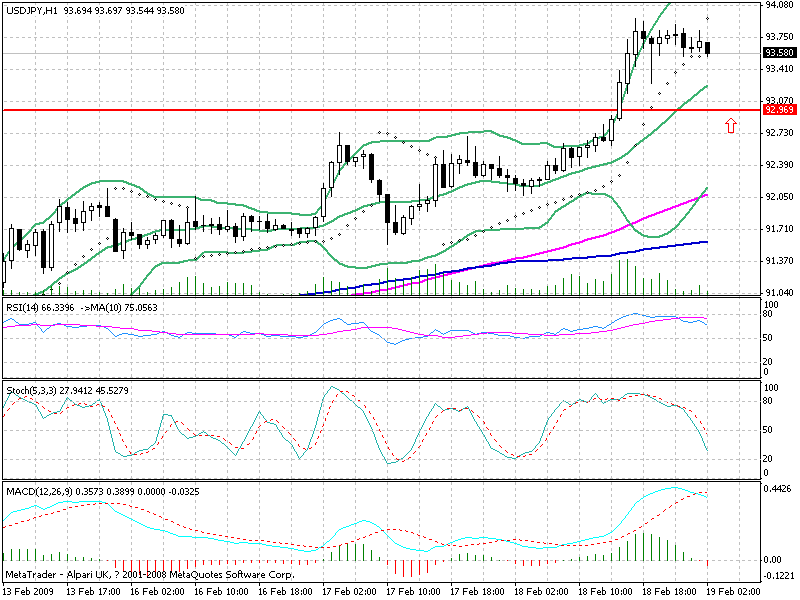800x600 pixels.
Task: Click the 92.390 price scale value
Action: click(x=780, y=165)
